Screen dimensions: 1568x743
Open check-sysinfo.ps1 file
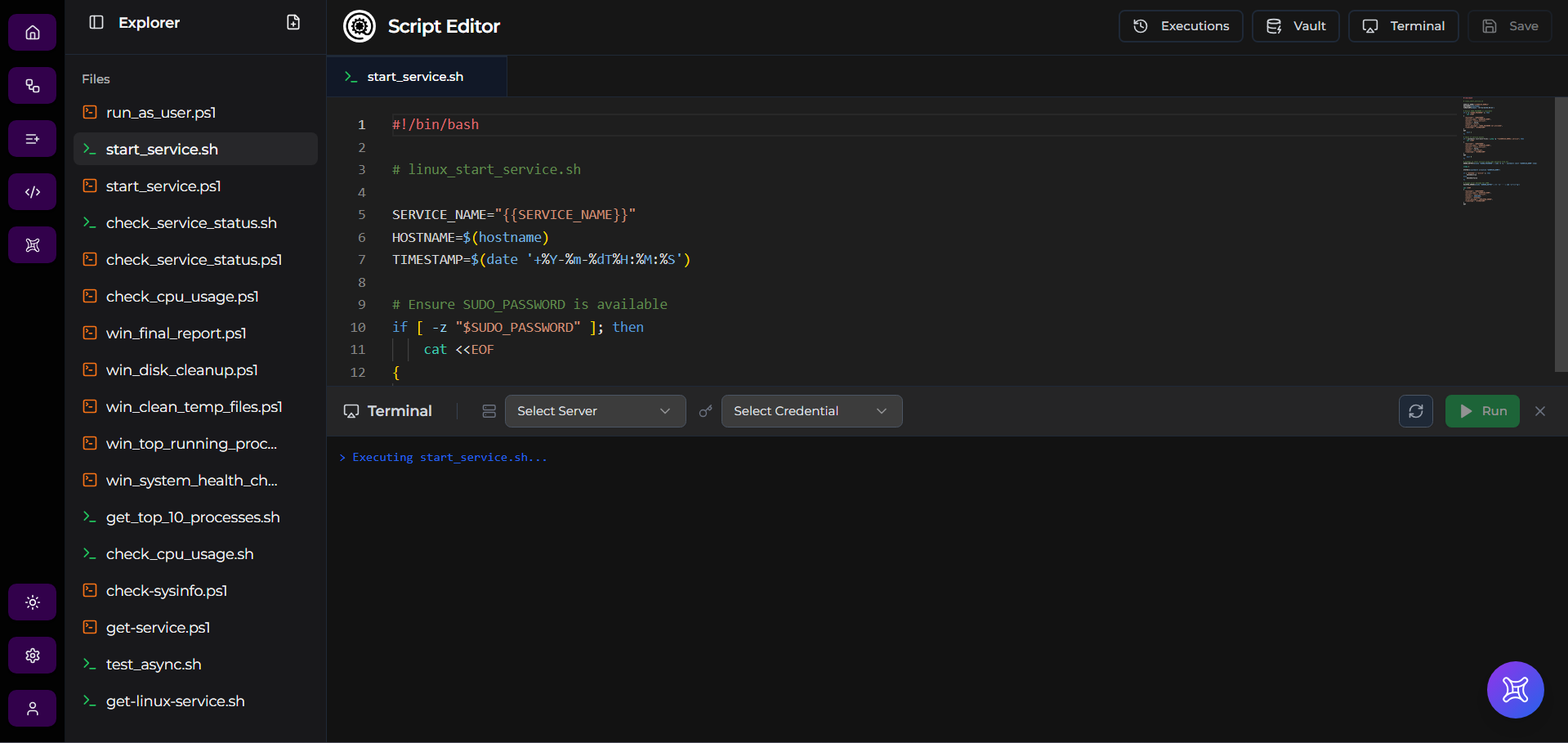(195, 590)
